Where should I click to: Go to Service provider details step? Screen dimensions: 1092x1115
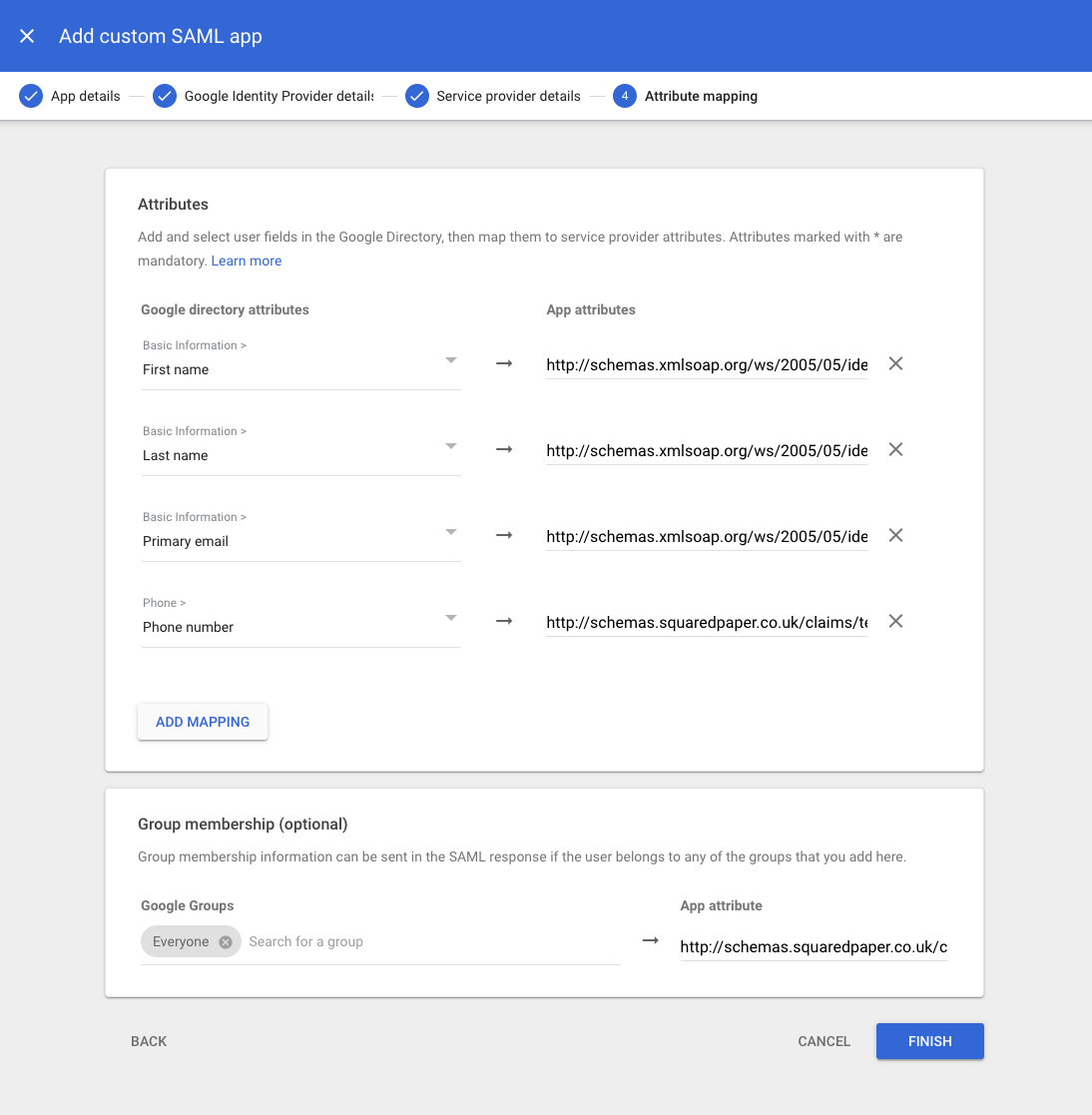508,96
